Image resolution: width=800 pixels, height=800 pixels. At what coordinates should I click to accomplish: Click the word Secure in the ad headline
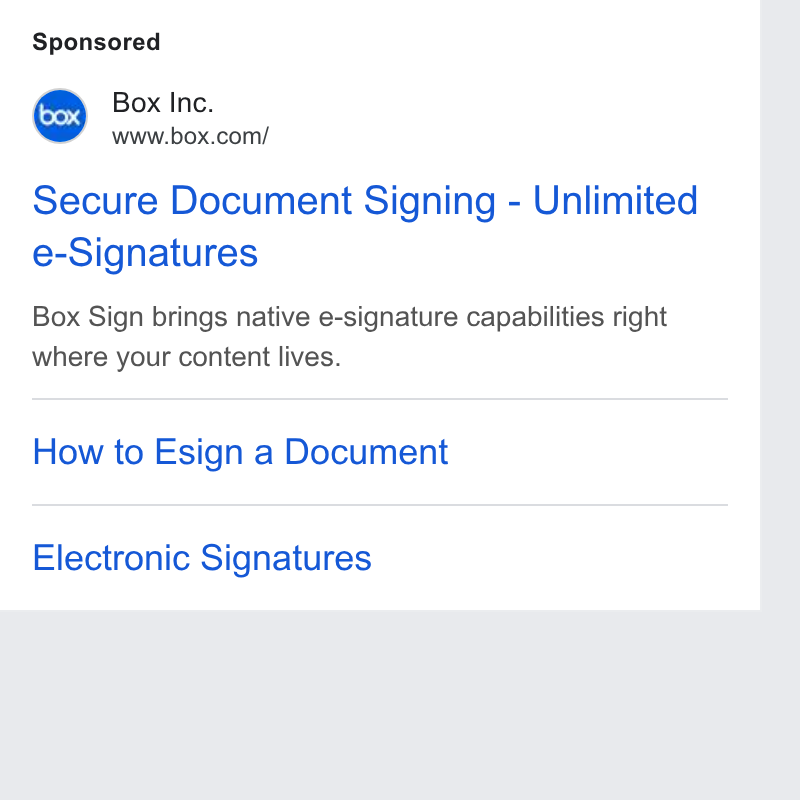point(95,200)
